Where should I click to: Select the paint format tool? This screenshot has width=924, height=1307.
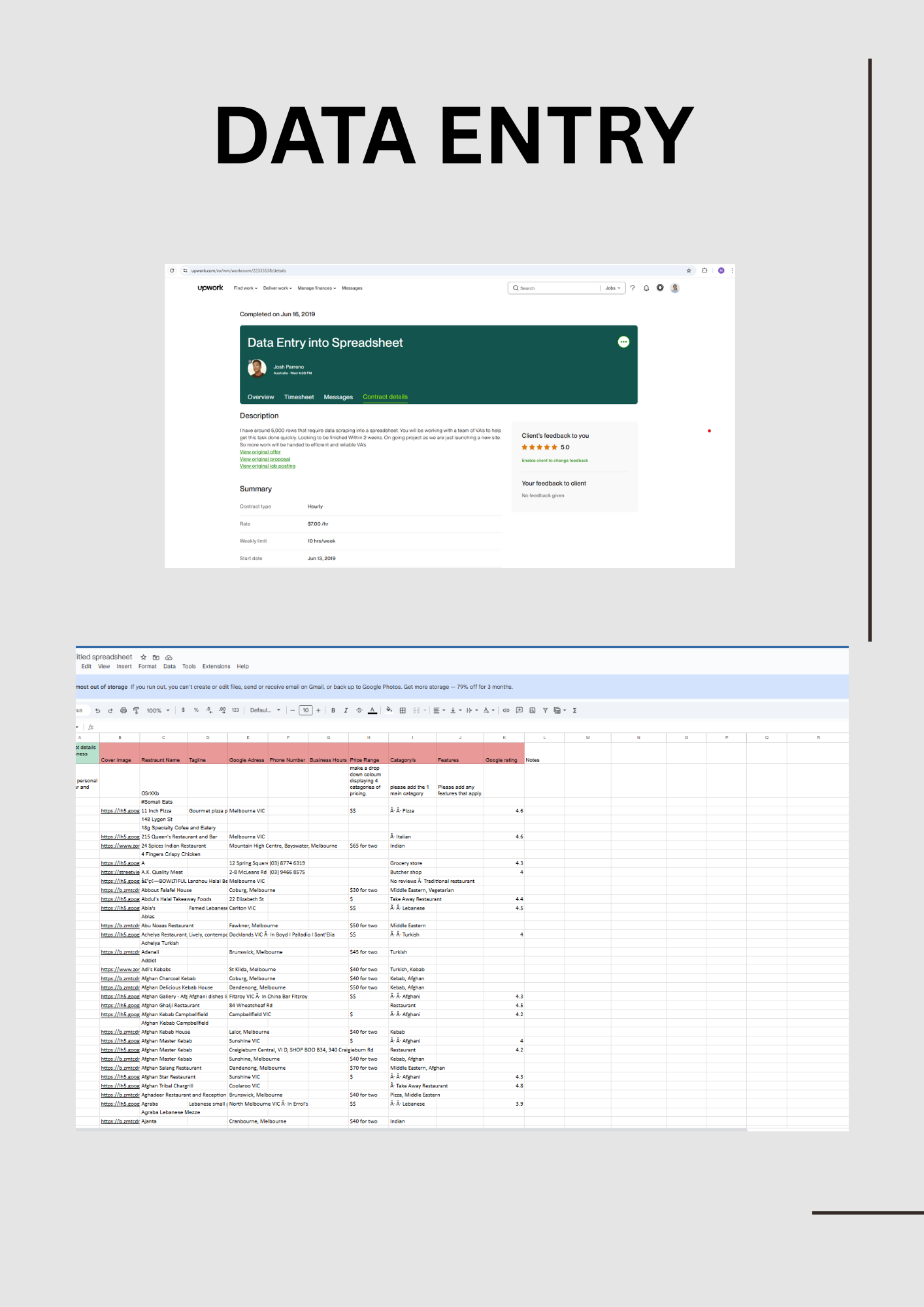pyautogui.click(x=136, y=710)
